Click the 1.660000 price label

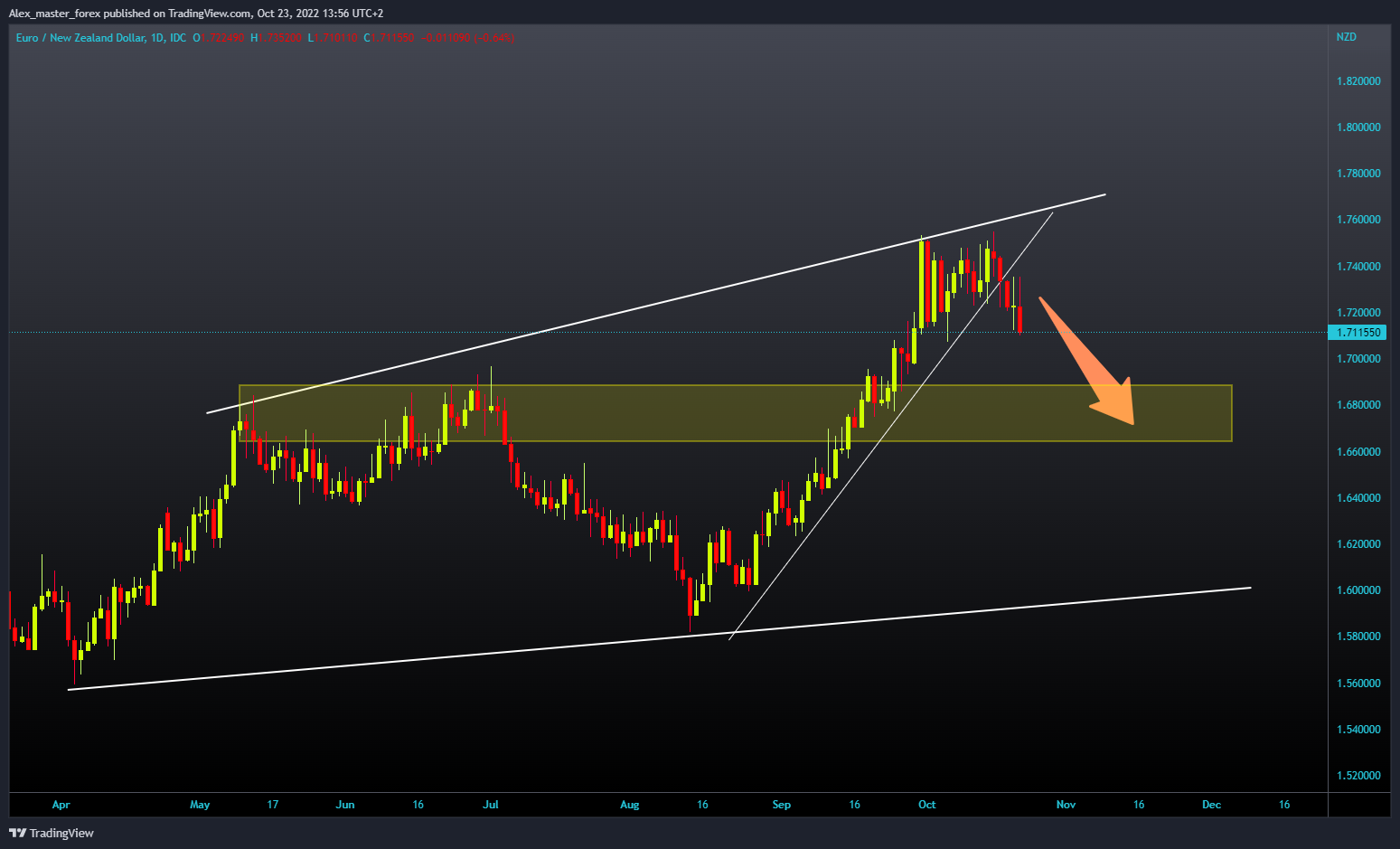pos(1358,452)
